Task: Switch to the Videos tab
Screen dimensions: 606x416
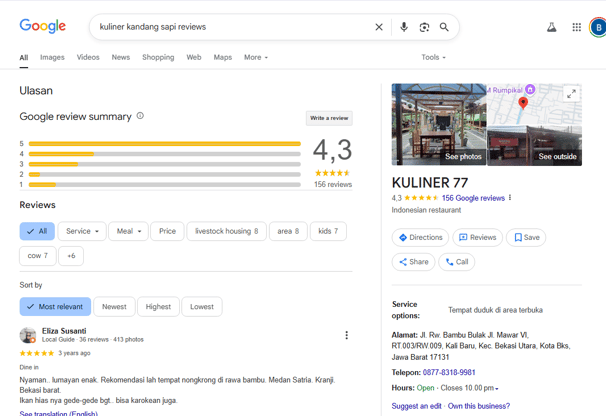Action: point(88,57)
